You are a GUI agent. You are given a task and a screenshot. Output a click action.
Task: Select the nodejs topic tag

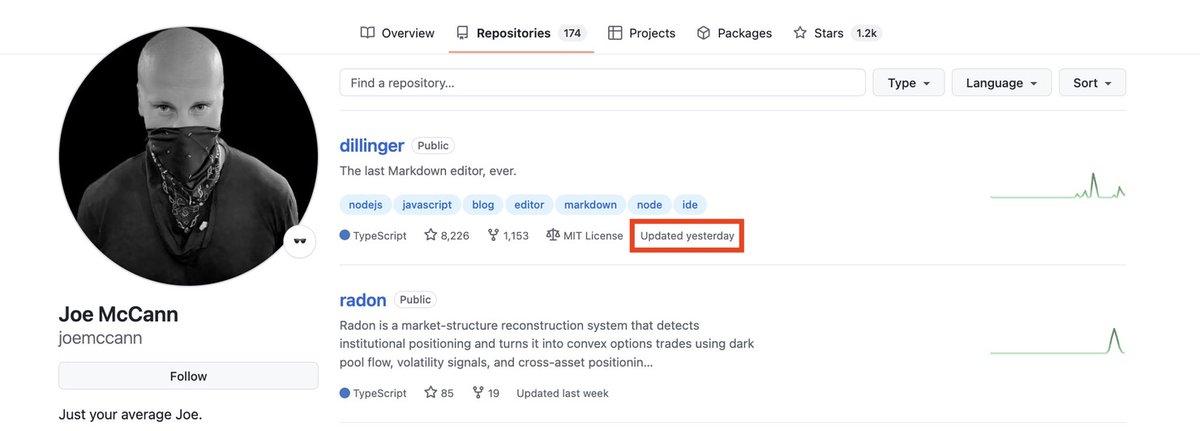[365, 205]
